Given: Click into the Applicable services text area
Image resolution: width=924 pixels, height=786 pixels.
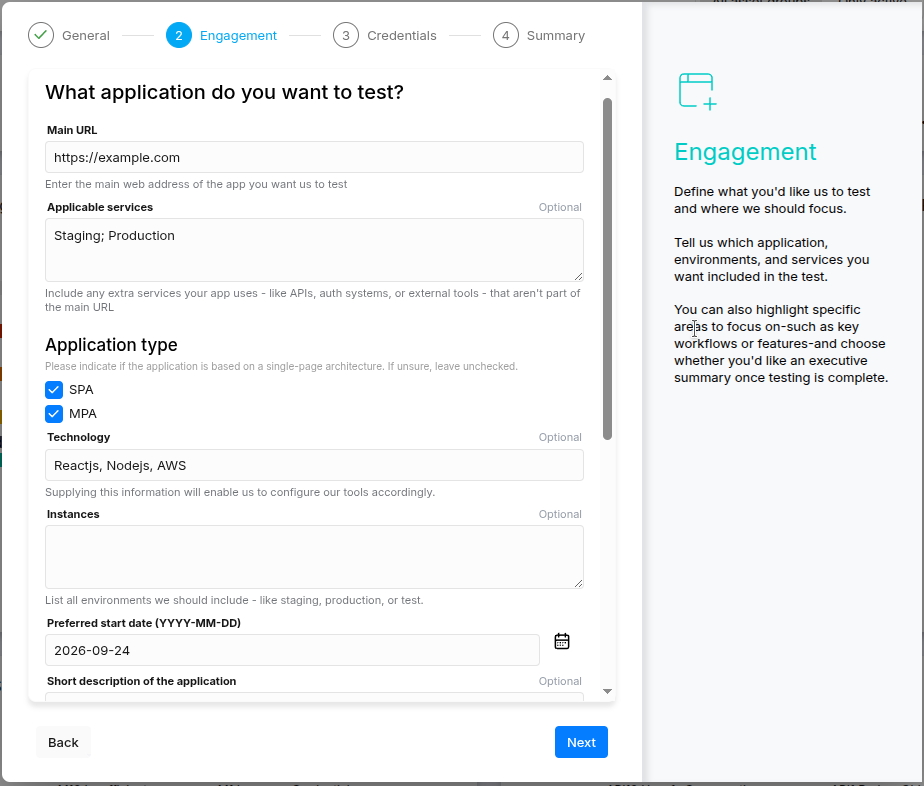Looking at the screenshot, I should click(x=315, y=250).
